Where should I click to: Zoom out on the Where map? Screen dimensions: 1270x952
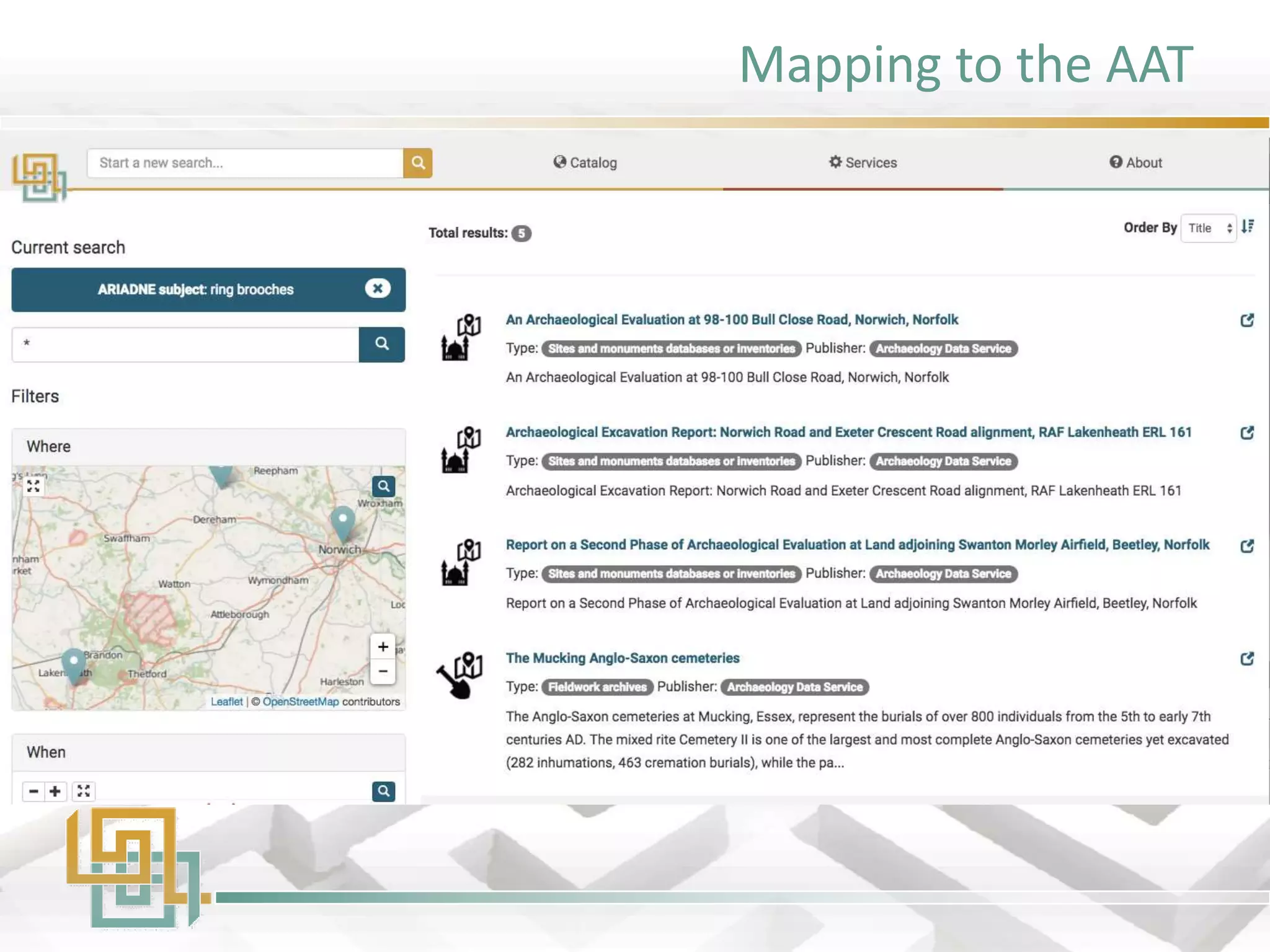(x=383, y=671)
